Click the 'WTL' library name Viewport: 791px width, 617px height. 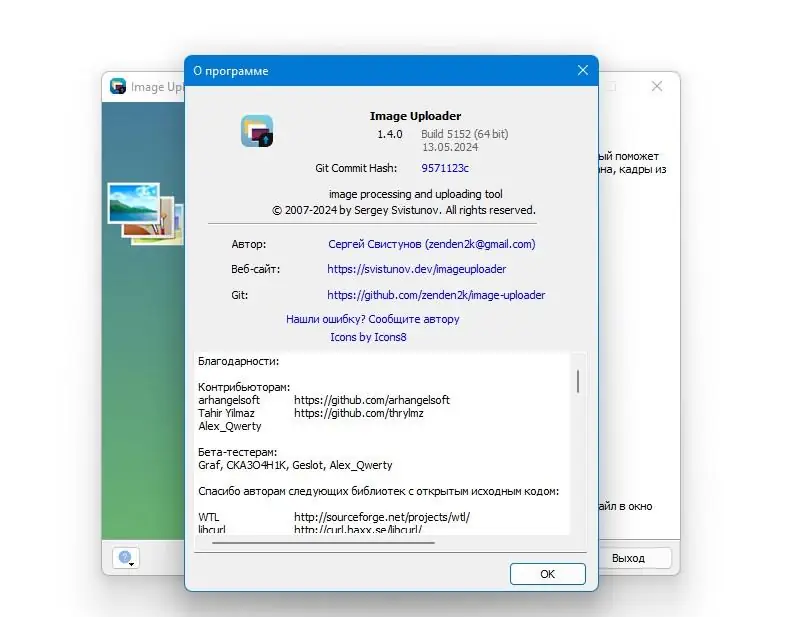click(x=209, y=517)
